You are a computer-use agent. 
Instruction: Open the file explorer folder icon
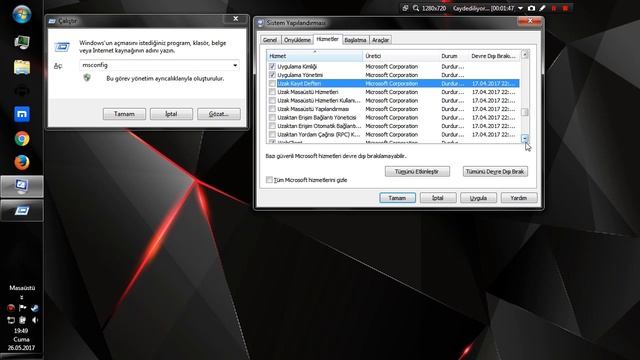22,67
